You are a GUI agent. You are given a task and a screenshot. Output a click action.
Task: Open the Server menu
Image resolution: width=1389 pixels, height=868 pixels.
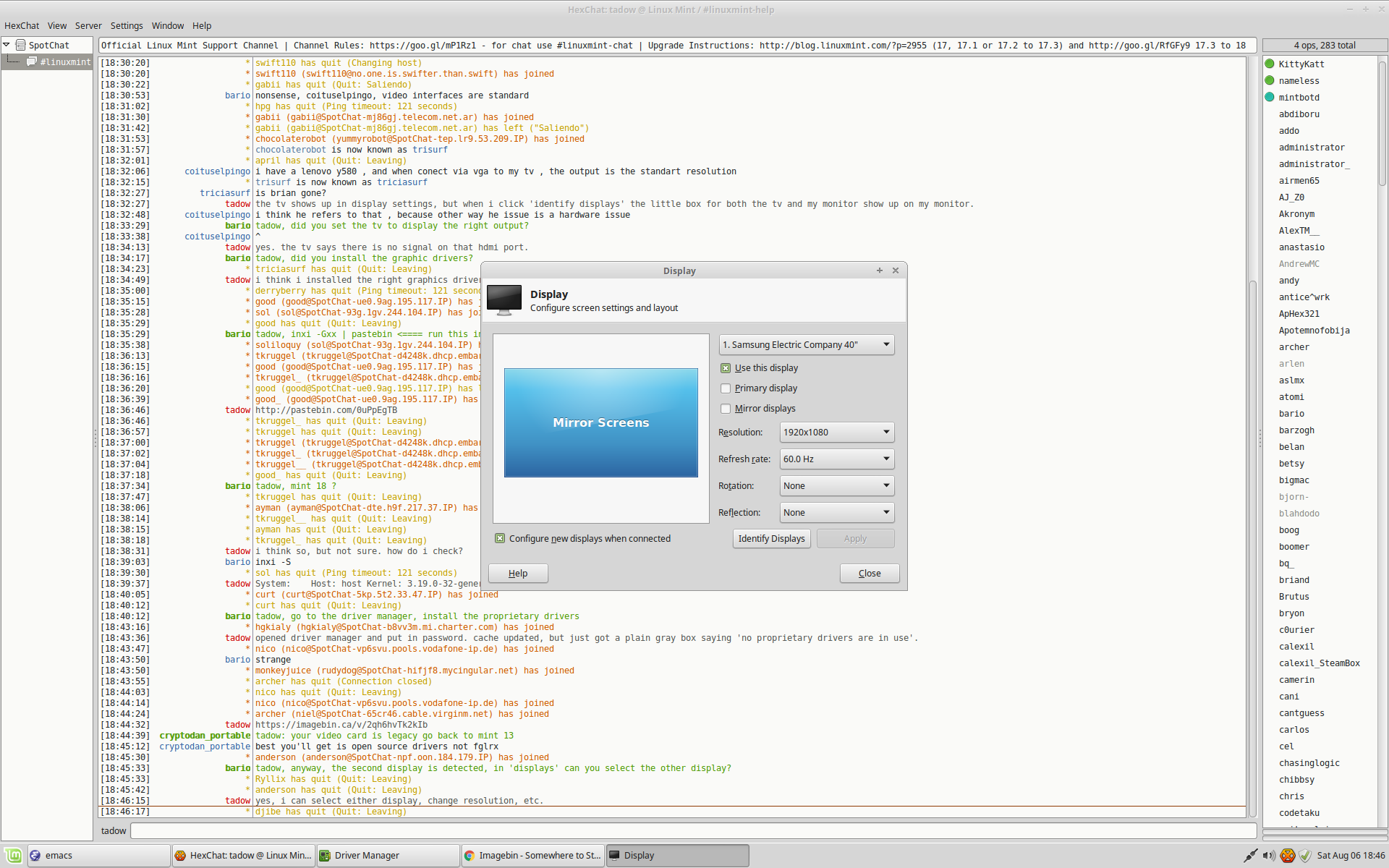[88, 25]
